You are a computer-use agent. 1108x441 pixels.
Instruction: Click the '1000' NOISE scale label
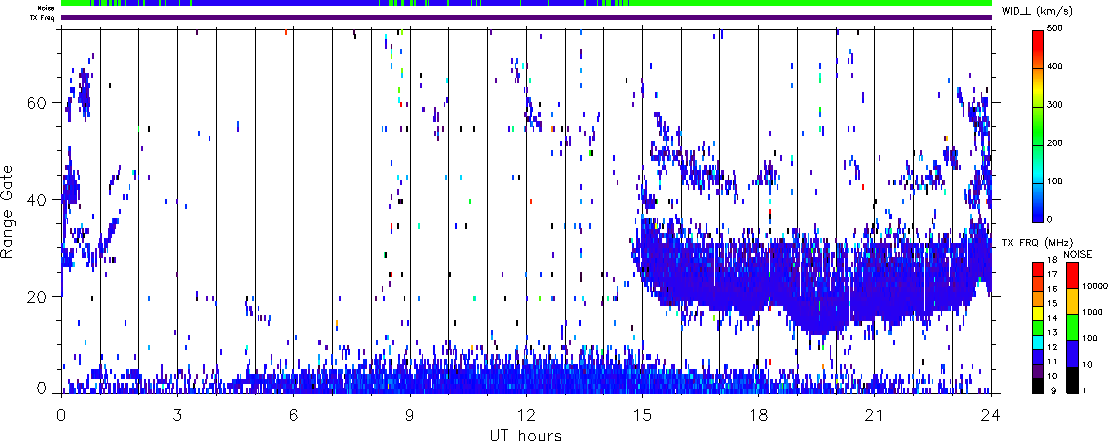(1092, 314)
